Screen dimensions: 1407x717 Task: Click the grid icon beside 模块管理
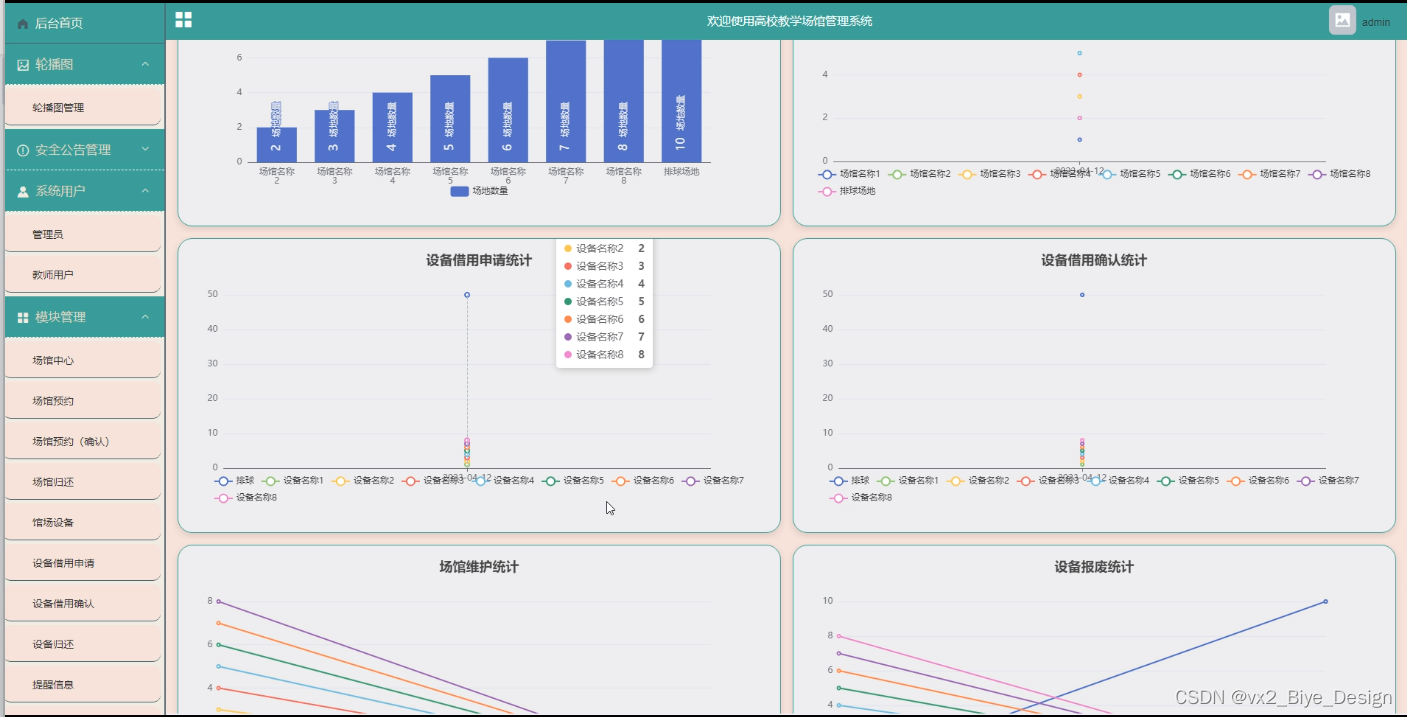(23, 317)
